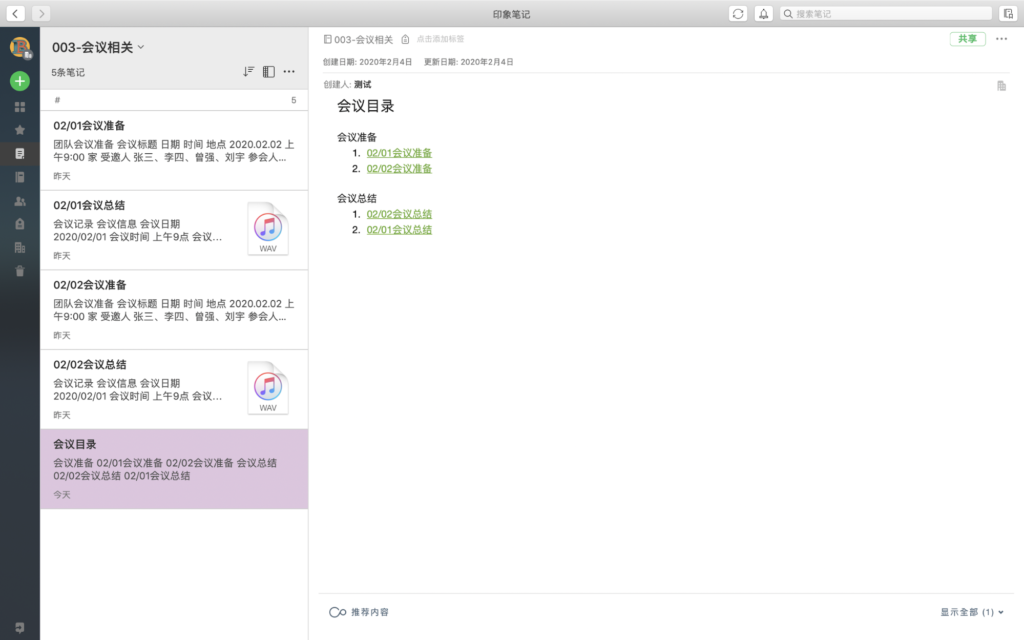Click the WAV attachment thumbnail of 02/01会议总结
The height and width of the screenshot is (640, 1024).
pyautogui.click(x=267, y=228)
